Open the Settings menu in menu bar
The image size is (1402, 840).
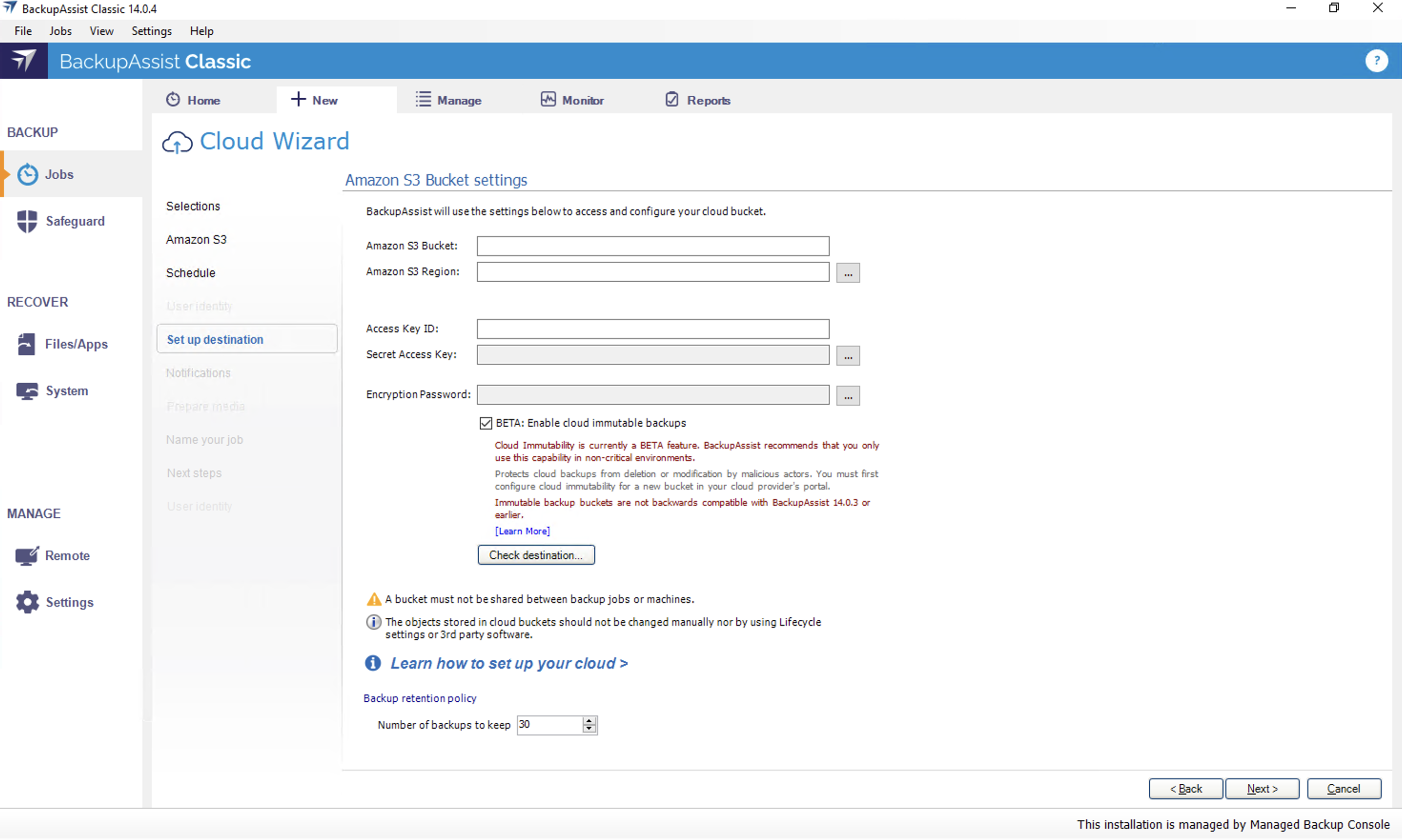click(x=151, y=31)
